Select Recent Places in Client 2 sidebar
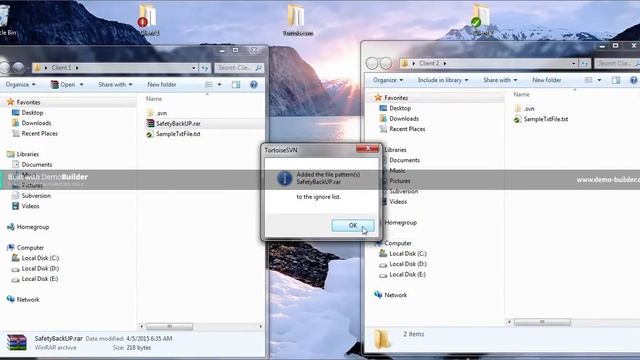The height and width of the screenshot is (360, 640). click(402, 129)
